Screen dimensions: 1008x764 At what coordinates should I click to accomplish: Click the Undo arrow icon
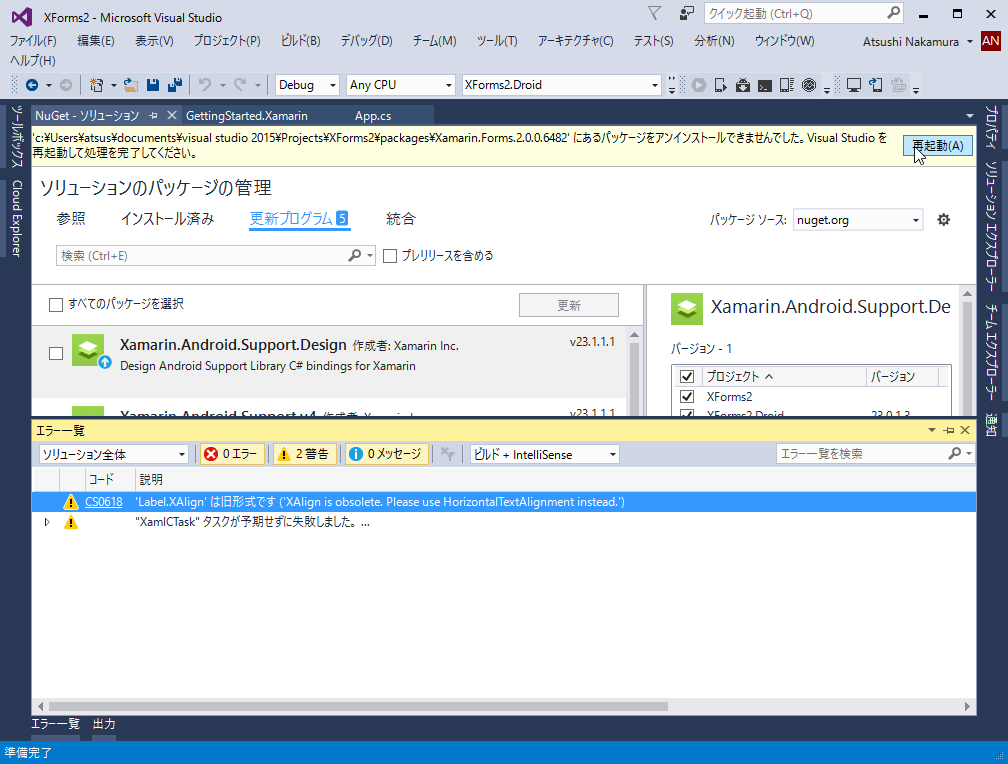pyautogui.click(x=205, y=85)
